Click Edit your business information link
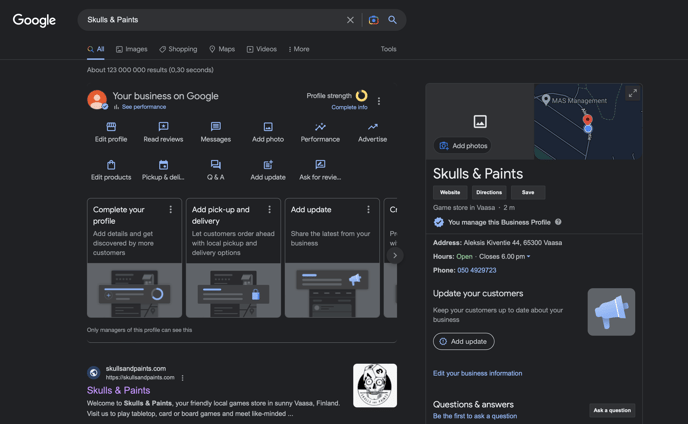Viewport: 688px width, 424px height. coord(477,373)
